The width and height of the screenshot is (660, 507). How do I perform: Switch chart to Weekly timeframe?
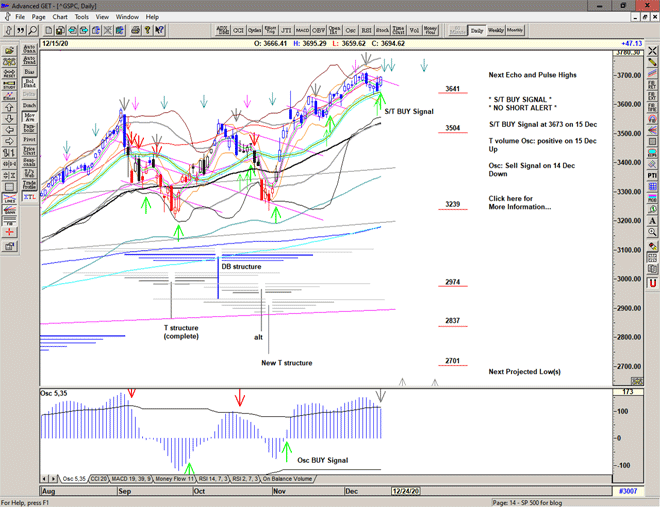coord(496,30)
